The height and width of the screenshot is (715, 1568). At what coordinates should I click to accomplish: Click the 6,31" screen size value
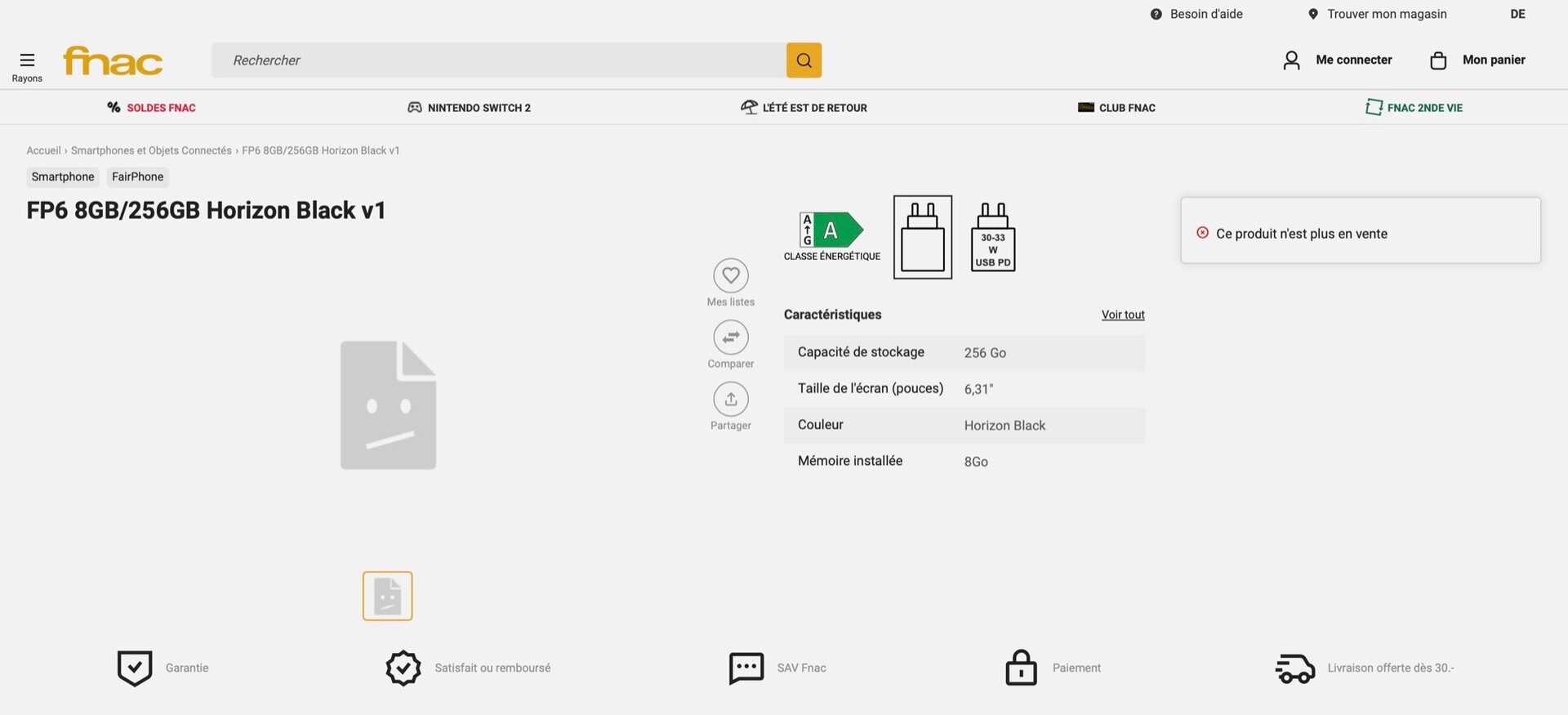tap(978, 389)
